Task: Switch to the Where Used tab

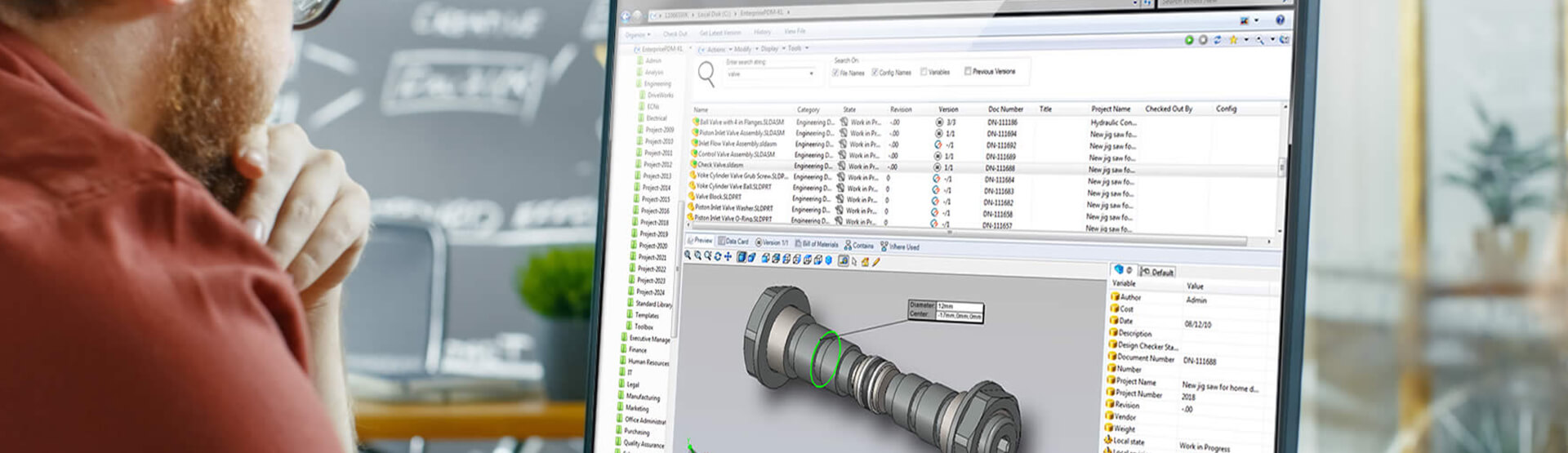Action: tap(900, 246)
